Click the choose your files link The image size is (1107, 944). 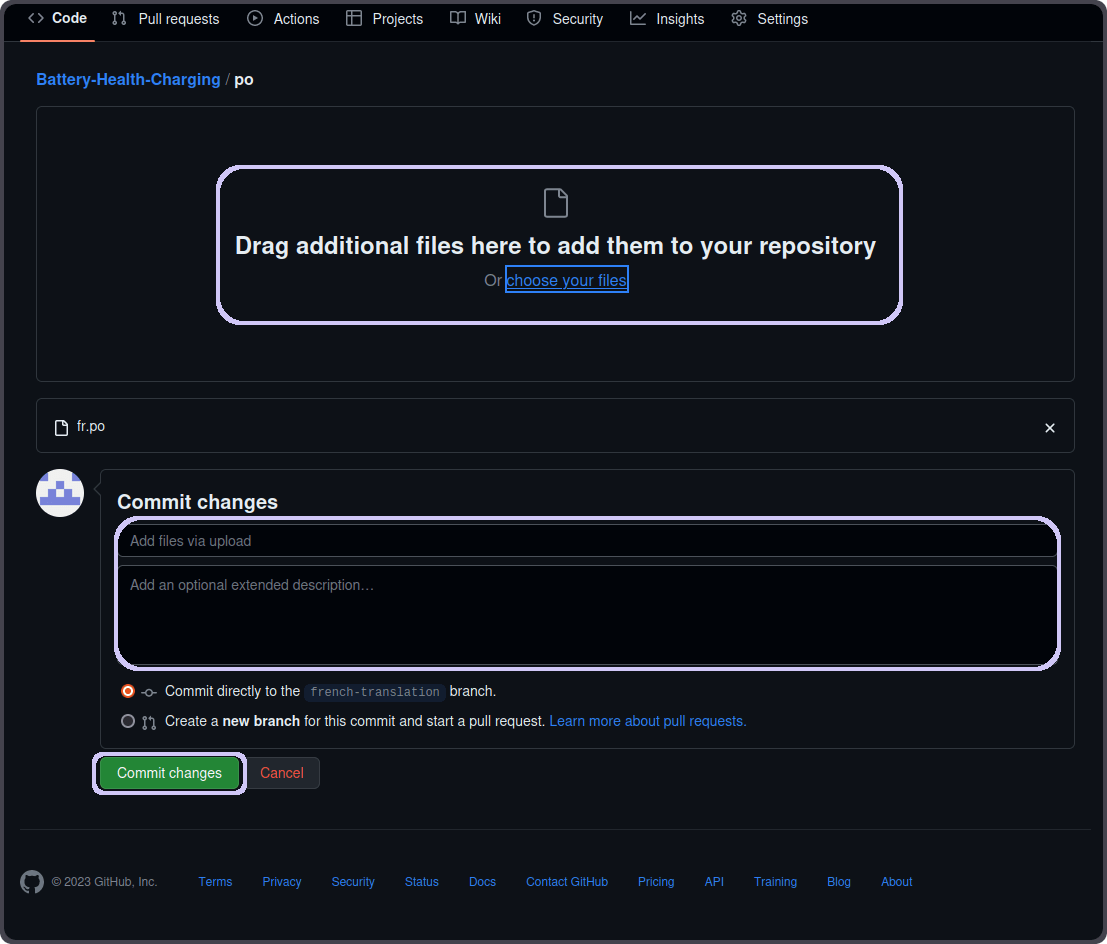click(x=566, y=280)
